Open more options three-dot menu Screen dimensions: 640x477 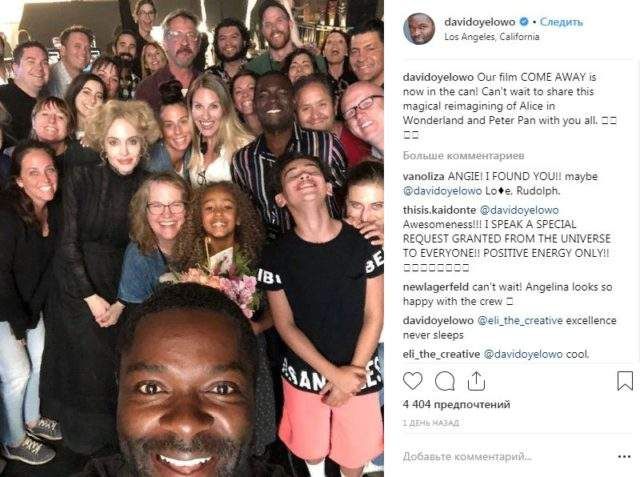click(624, 457)
